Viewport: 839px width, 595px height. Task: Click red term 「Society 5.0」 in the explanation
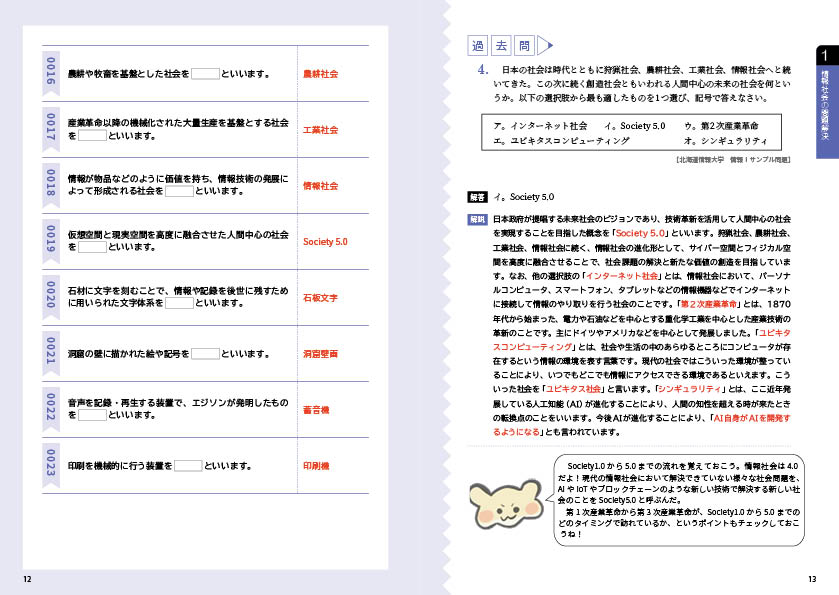coord(640,233)
